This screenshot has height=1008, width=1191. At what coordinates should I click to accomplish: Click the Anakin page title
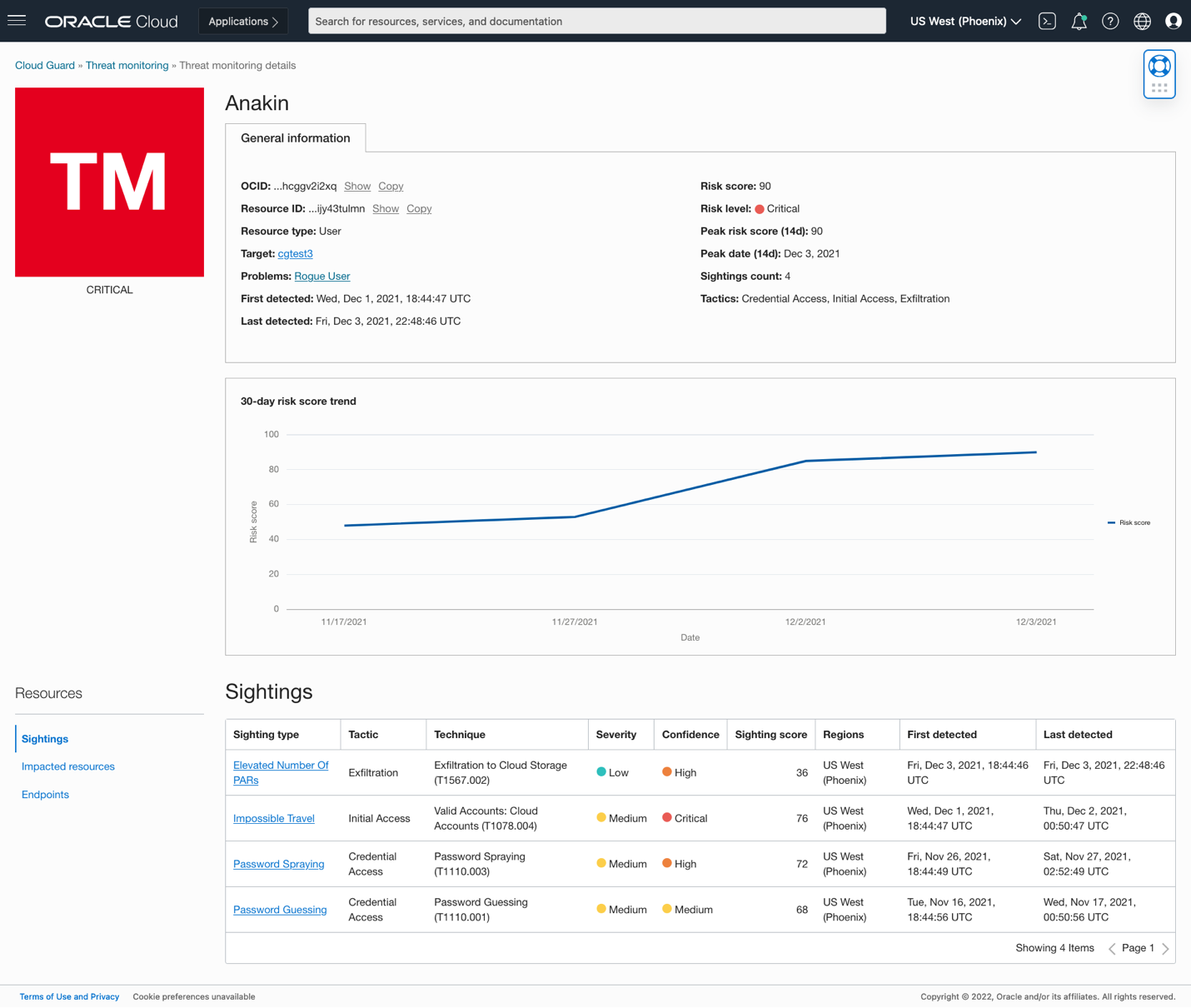tap(257, 103)
